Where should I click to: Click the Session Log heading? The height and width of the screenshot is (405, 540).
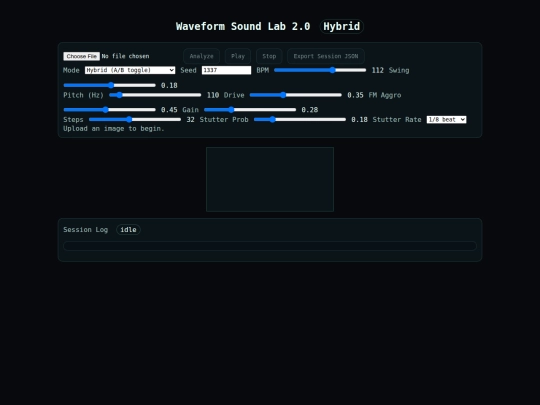pyautogui.click(x=85, y=230)
